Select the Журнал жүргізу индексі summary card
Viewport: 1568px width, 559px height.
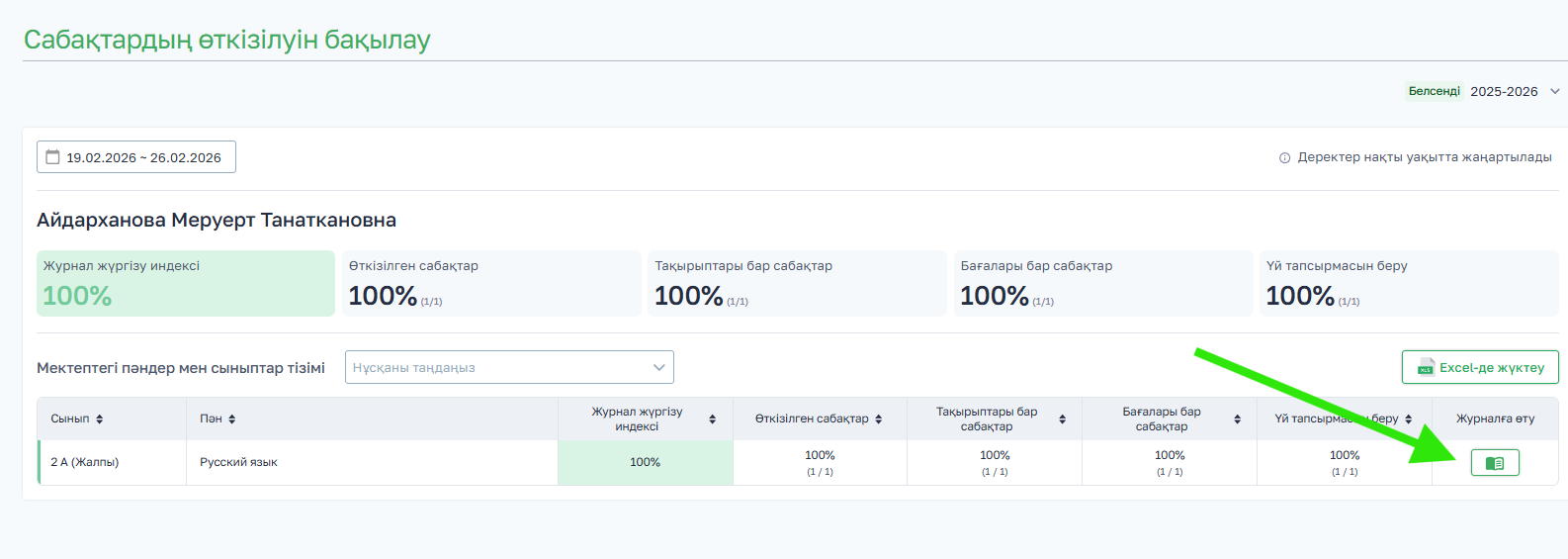coord(186,284)
